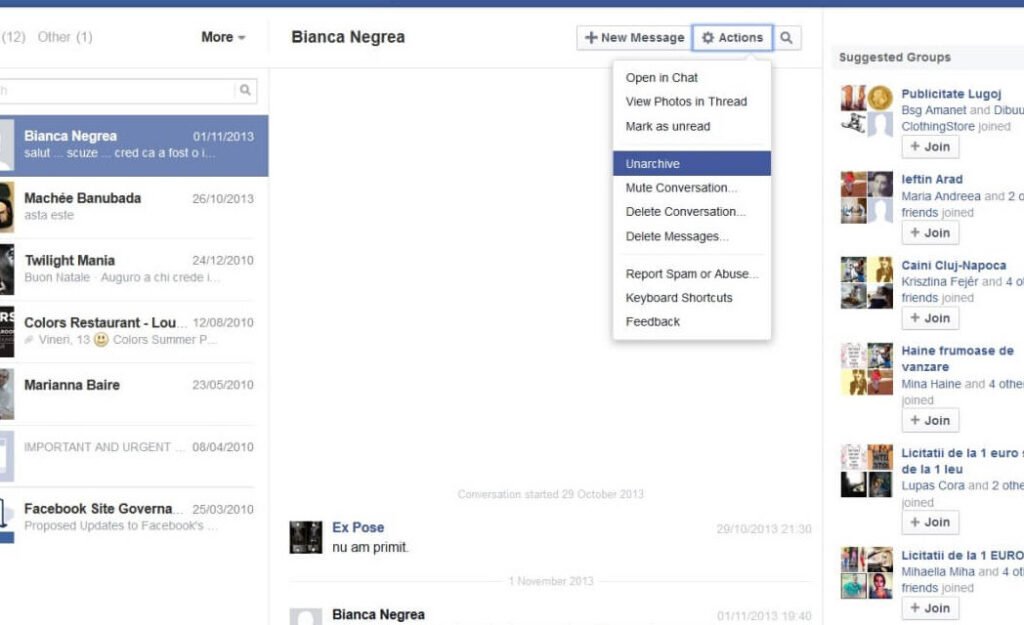Click the search icon in conversation search box
The height and width of the screenshot is (625, 1024).
[245, 90]
